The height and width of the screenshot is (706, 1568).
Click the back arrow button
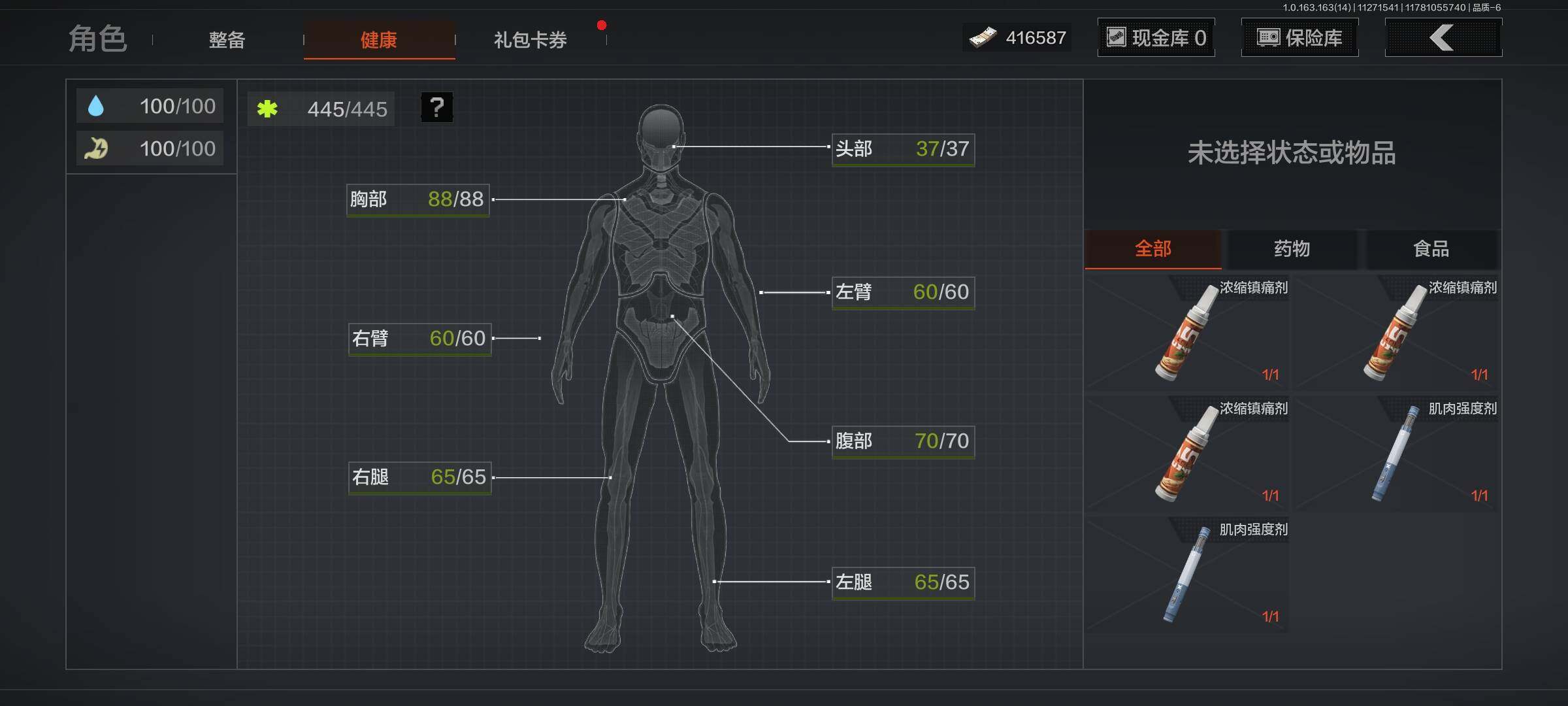click(1443, 38)
